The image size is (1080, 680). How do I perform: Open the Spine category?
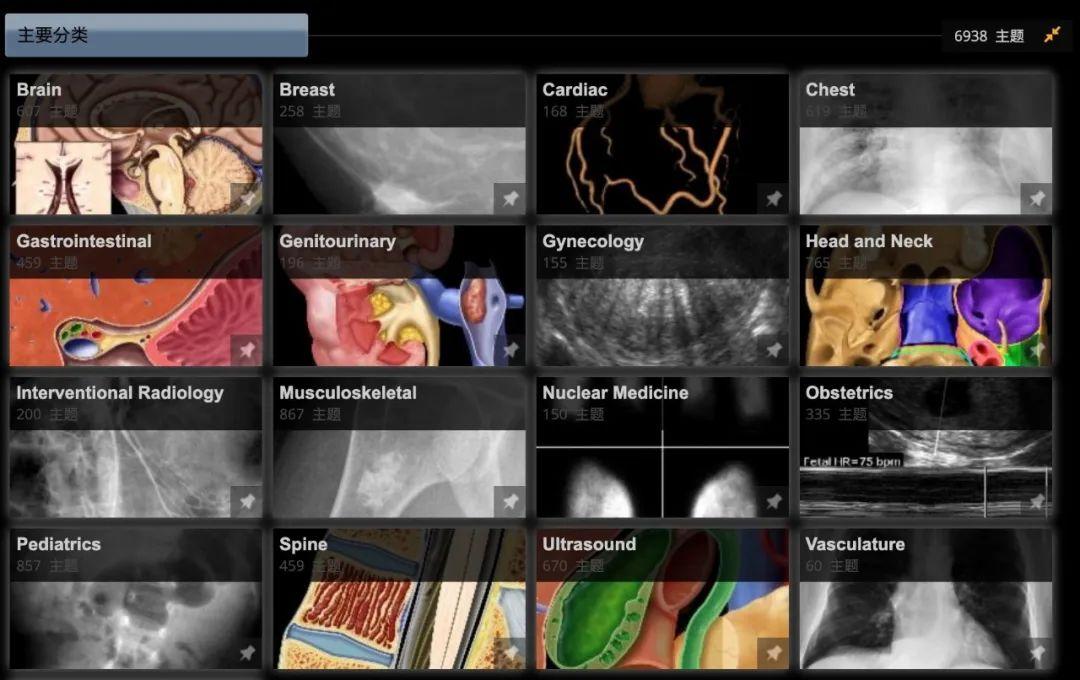(x=399, y=599)
